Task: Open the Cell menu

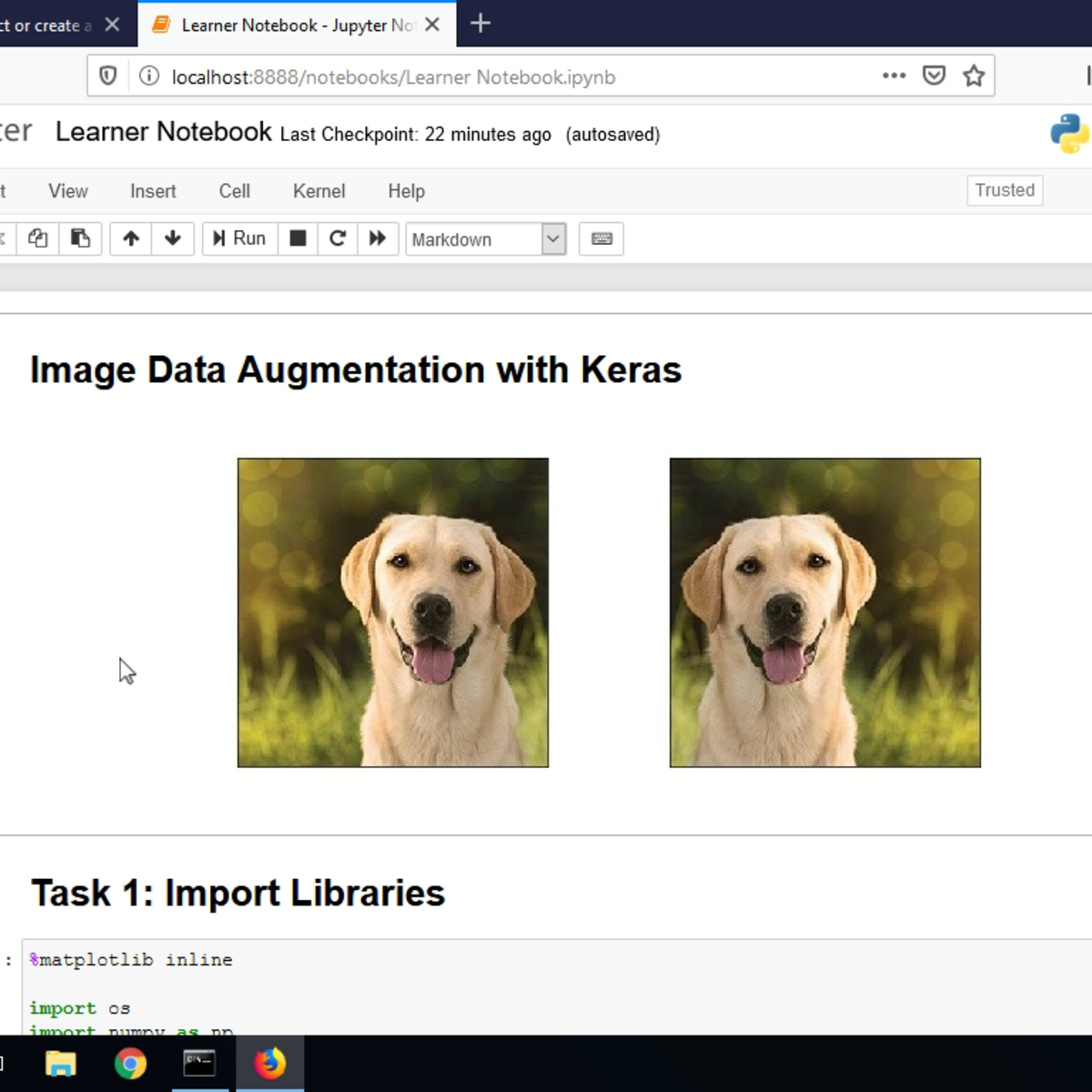Action: [234, 191]
